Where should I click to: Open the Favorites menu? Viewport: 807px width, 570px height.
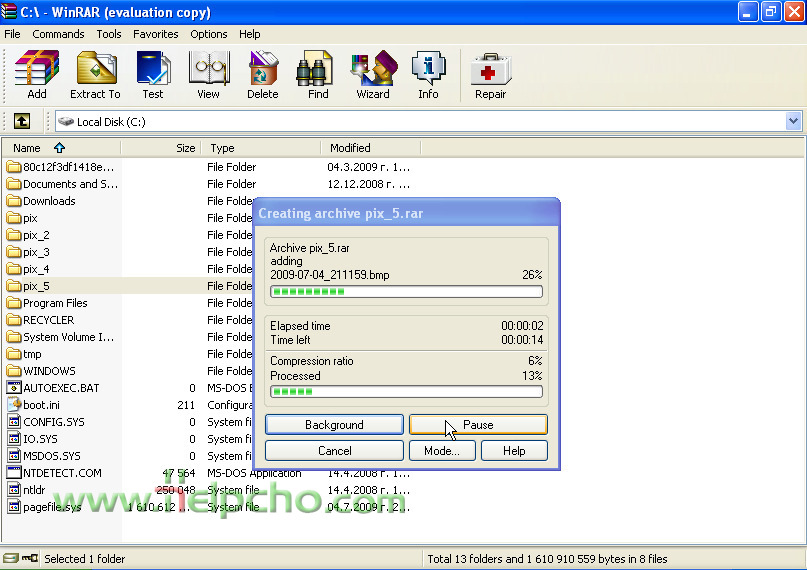click(x=155, y=34)
